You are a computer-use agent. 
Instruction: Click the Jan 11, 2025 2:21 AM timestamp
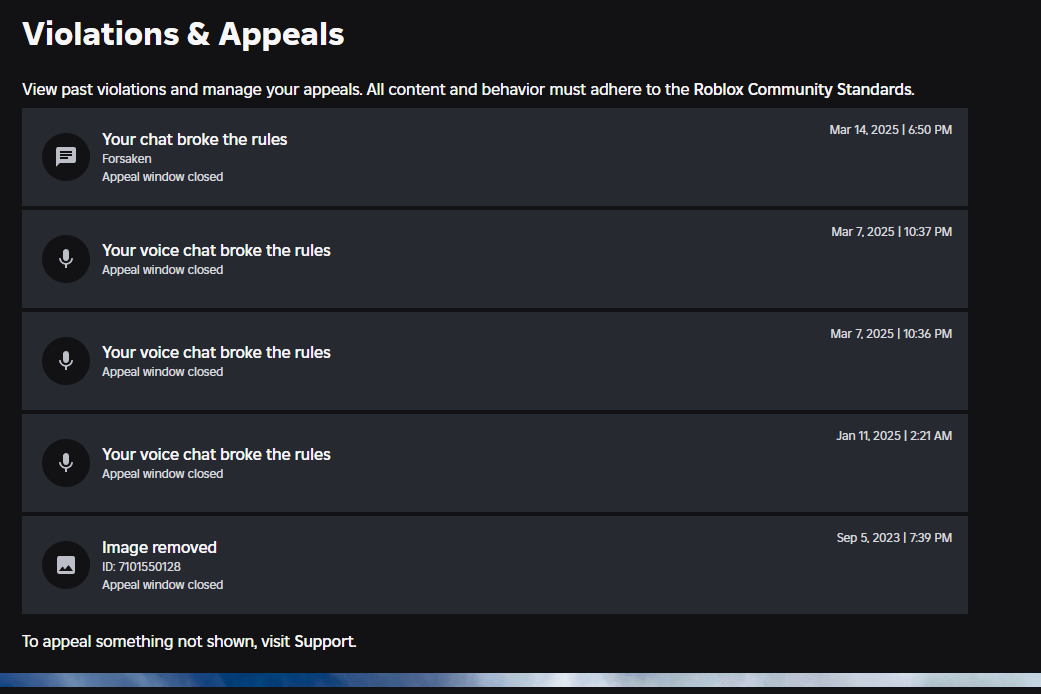click(894, 436)
